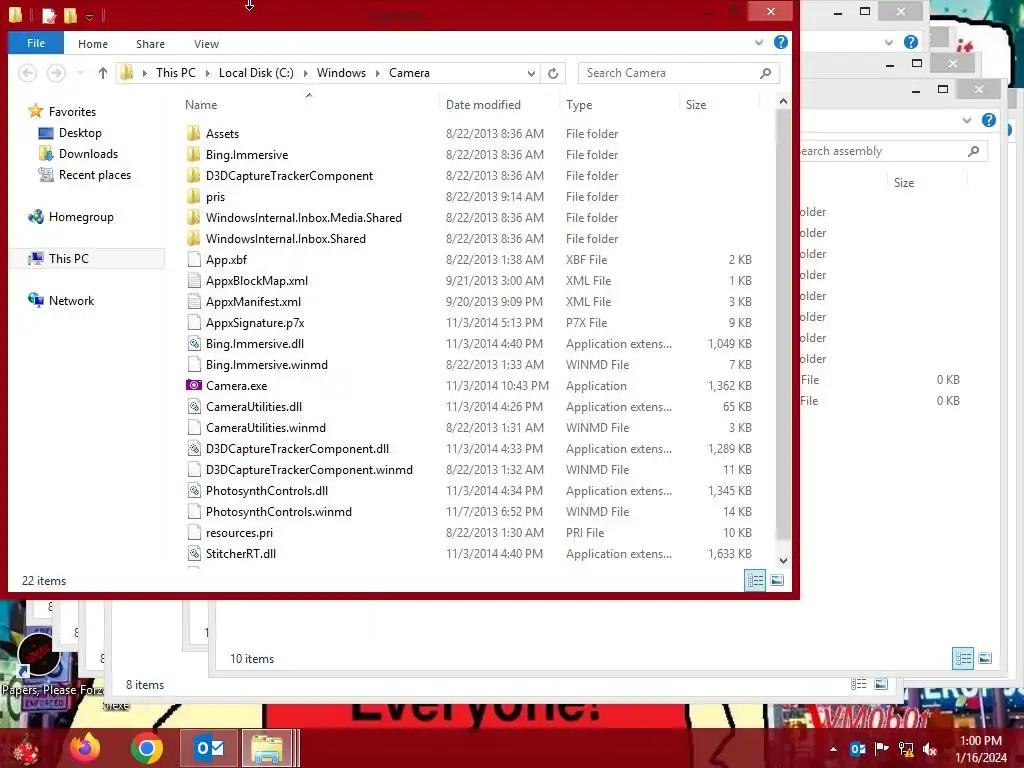Click the Outlook icon in the system tray
Viewport: 1024px width, 768px height.
click(x=857, y=748)
